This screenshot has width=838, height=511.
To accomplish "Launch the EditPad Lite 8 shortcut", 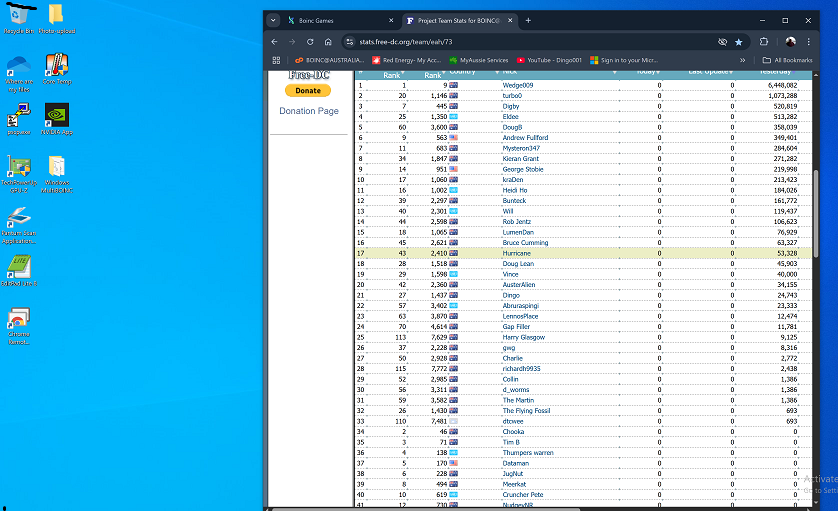I will click(x=19, y=270).
